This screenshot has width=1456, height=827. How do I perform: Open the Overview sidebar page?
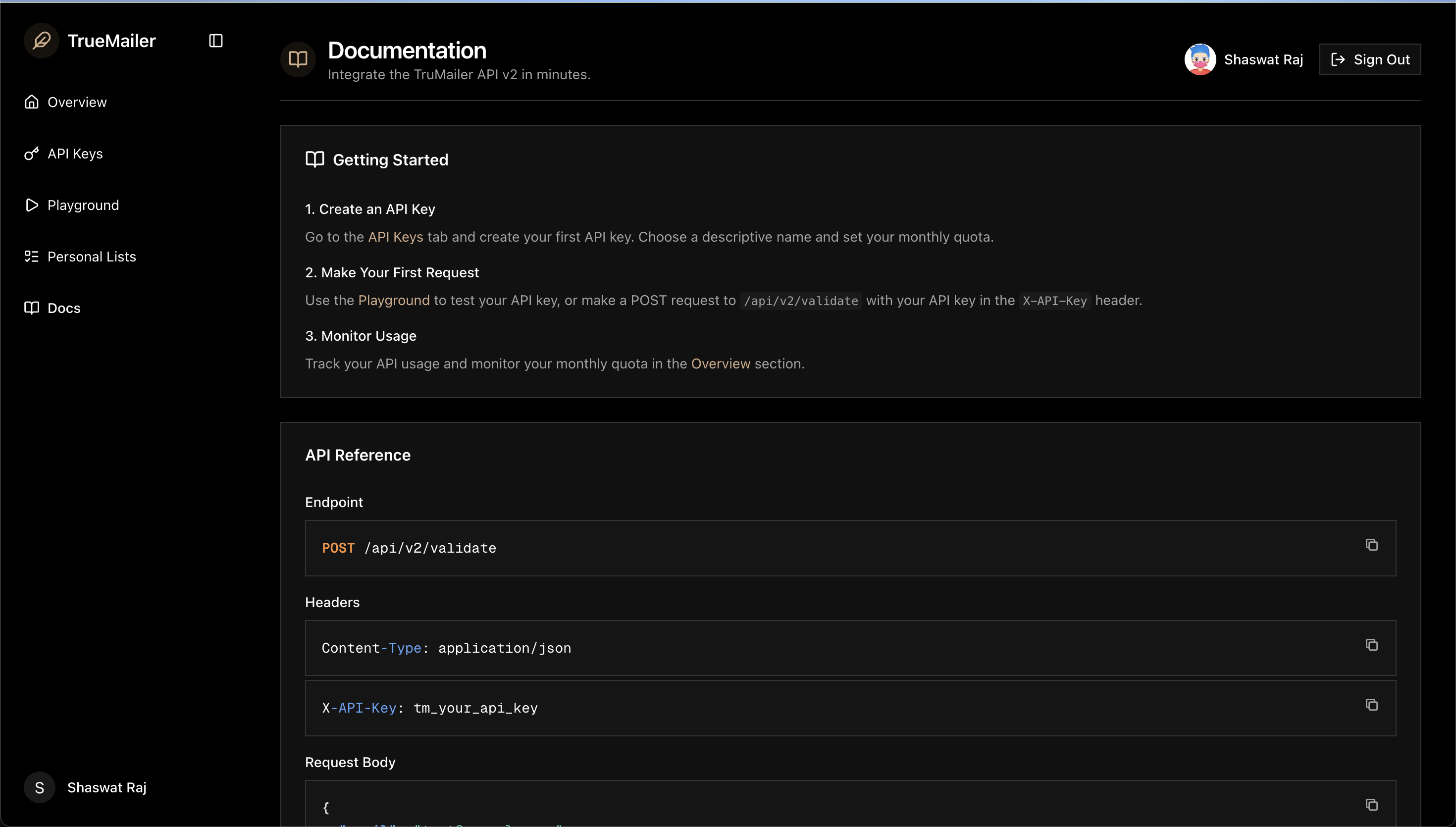[77, 102]
